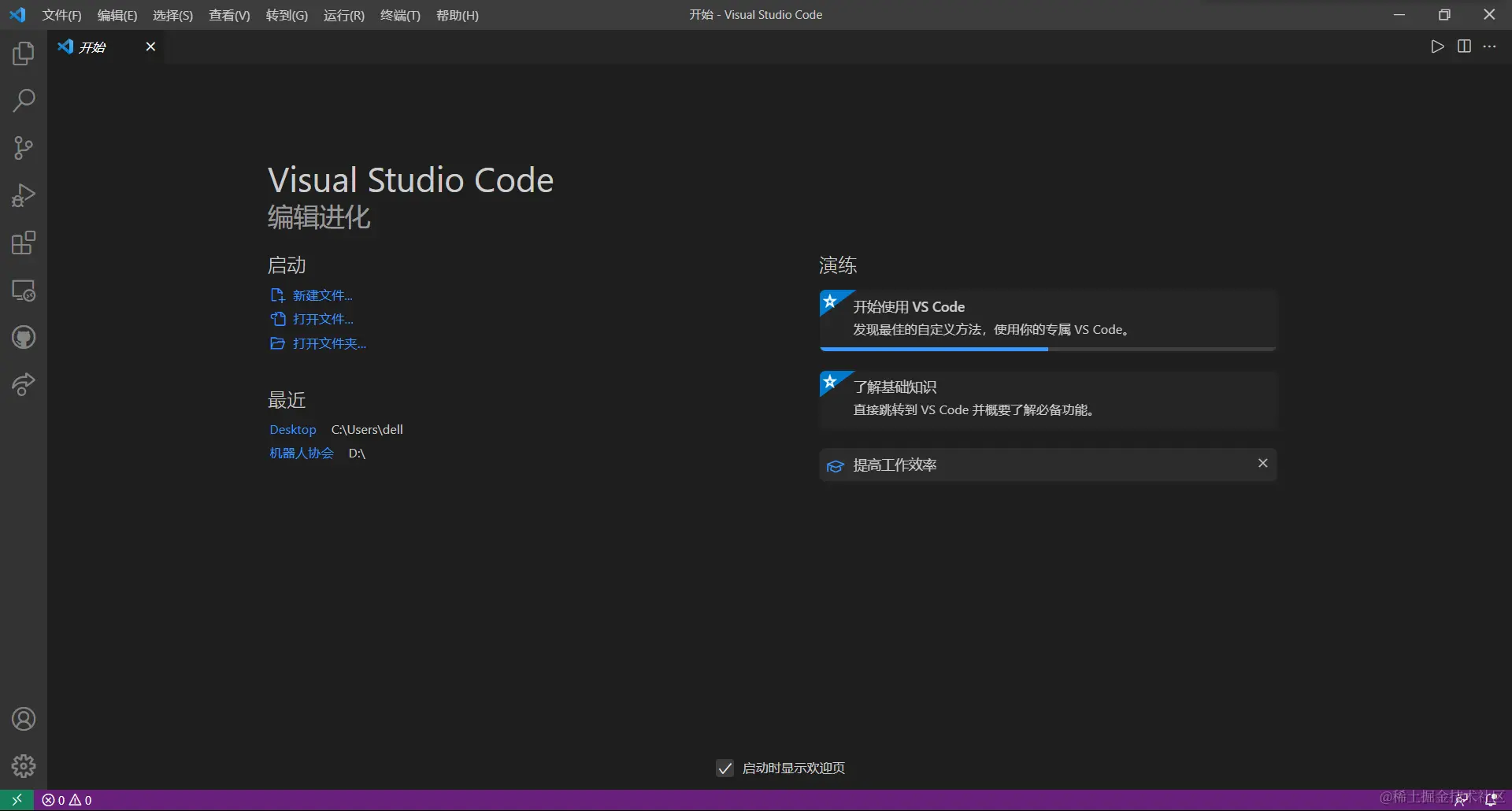Click the D:\ path text
1512x811 pixels.
pyautogui.click(x=357, y=453)
